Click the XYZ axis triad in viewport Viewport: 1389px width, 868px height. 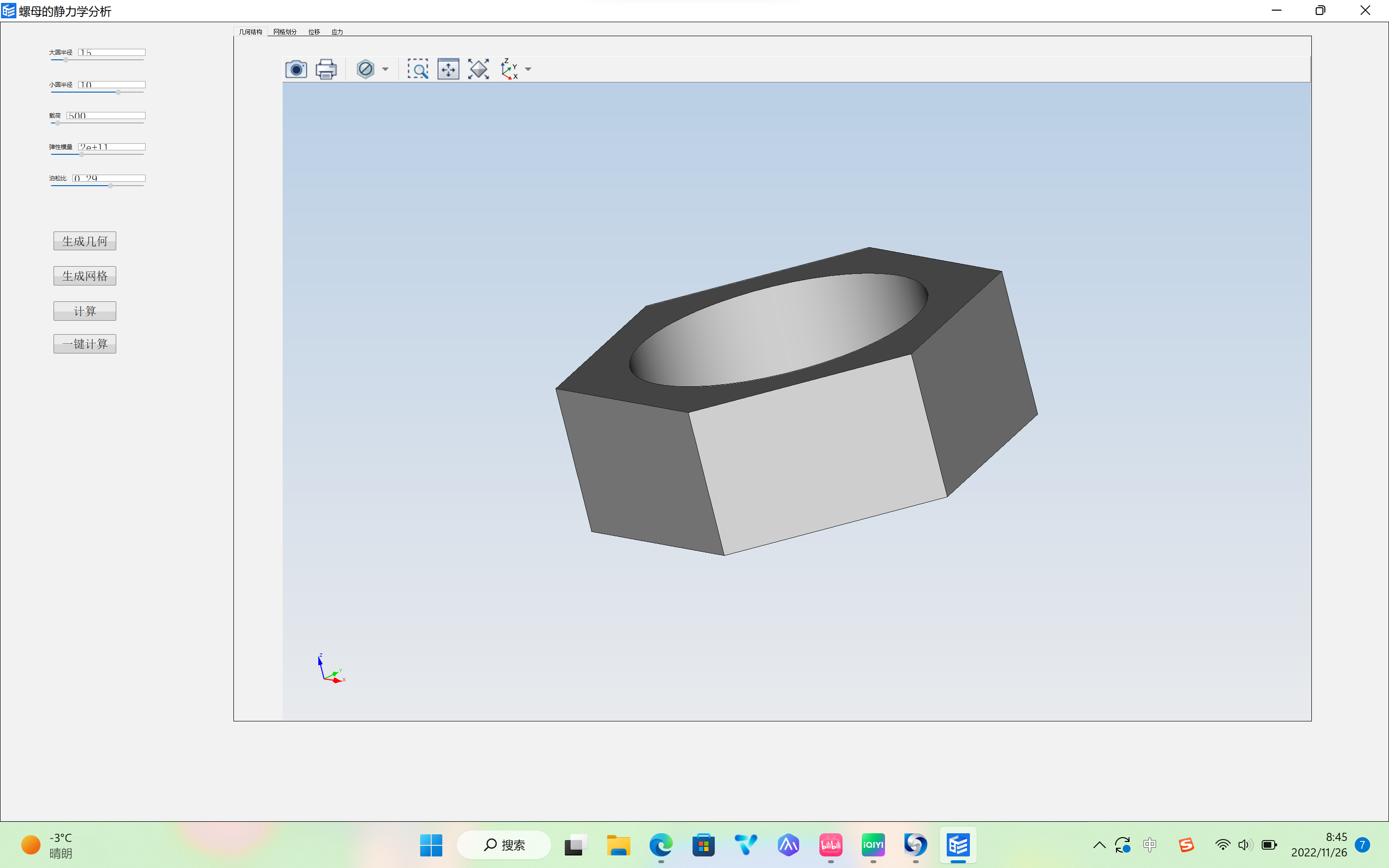[332, 669]
